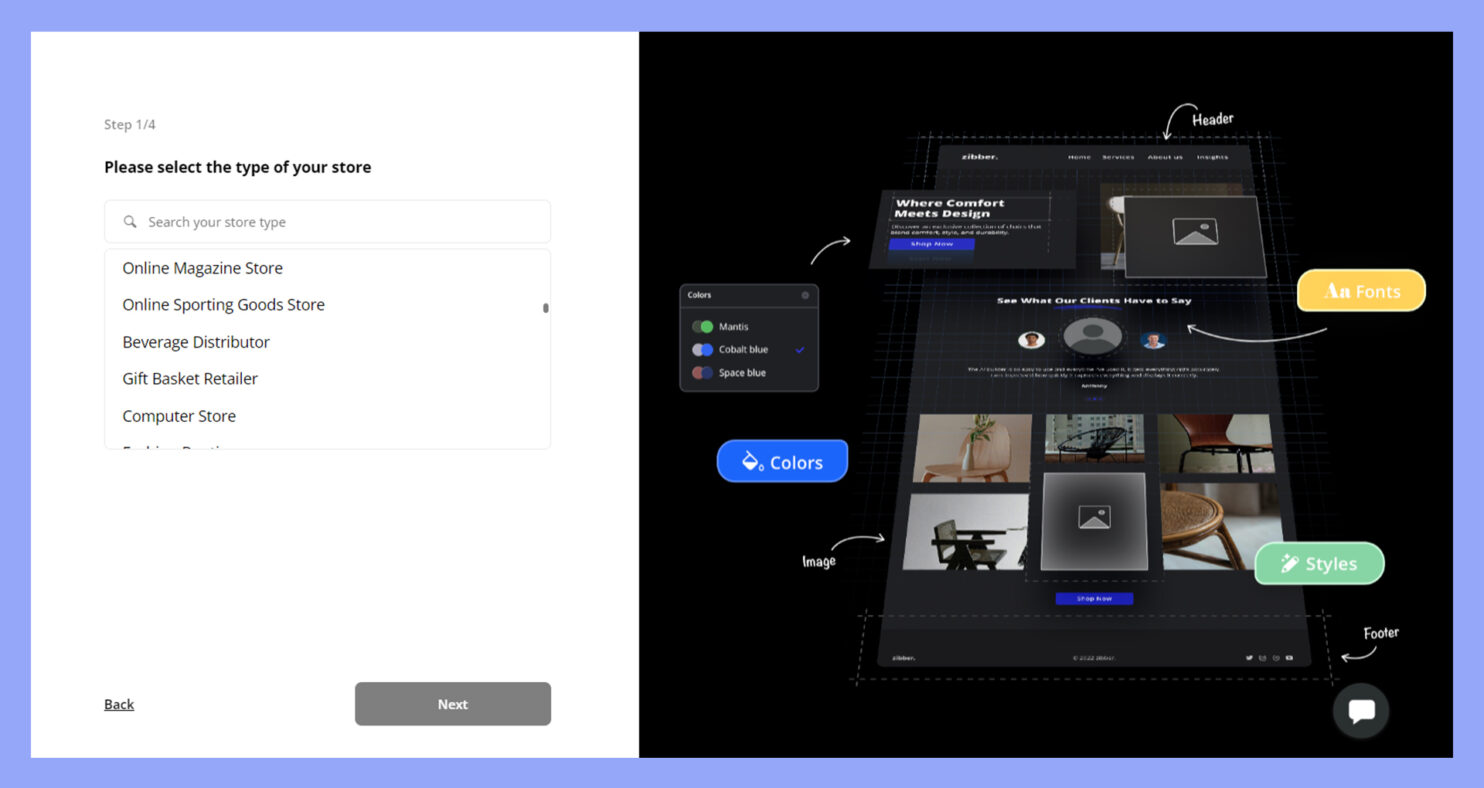Click the image placeholder icon in hero
This screenshot has height=788, width=1484.
coord(1194,233)
